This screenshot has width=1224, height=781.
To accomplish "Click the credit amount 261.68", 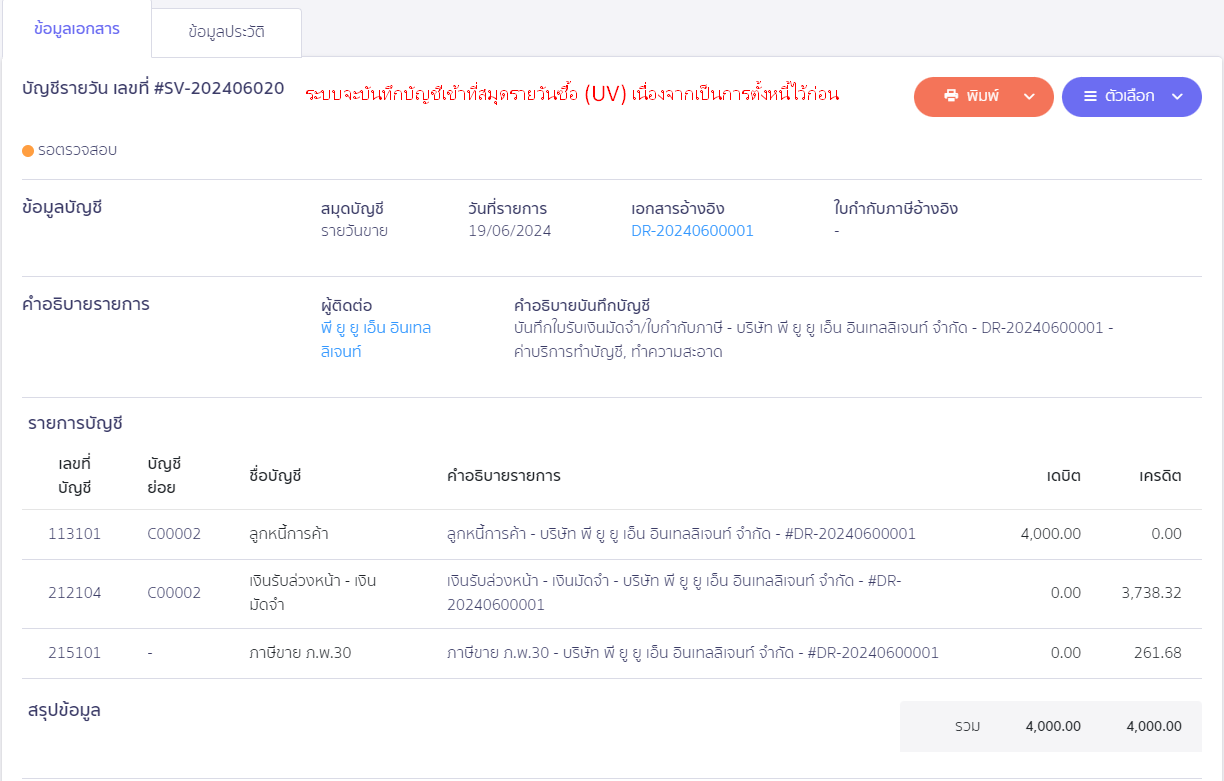I will 1159,653.
